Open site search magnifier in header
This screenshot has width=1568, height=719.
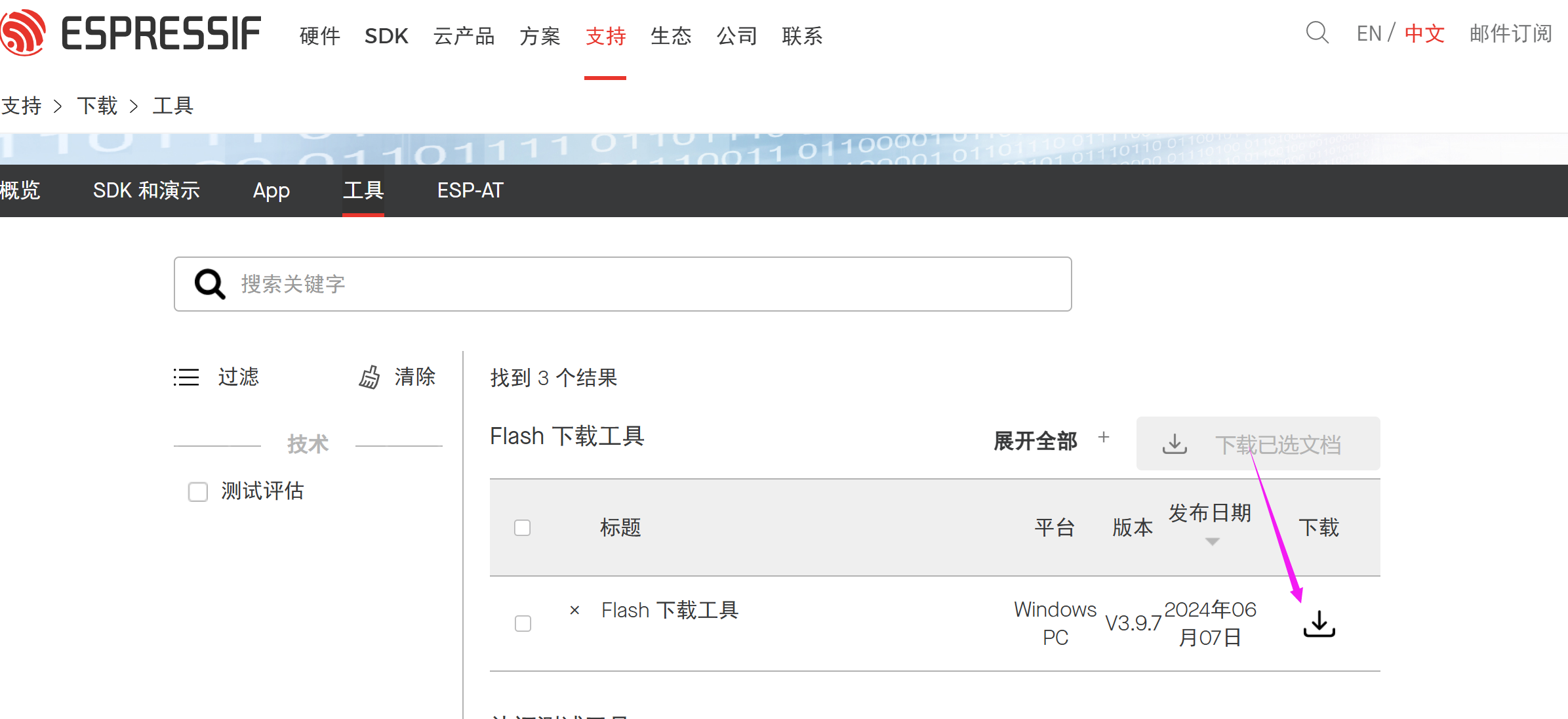(x=1317, y=33)
